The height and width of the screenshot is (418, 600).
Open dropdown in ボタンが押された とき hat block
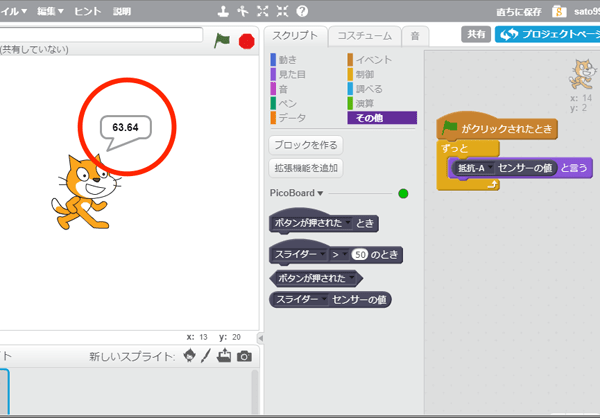tap(348, 222)
